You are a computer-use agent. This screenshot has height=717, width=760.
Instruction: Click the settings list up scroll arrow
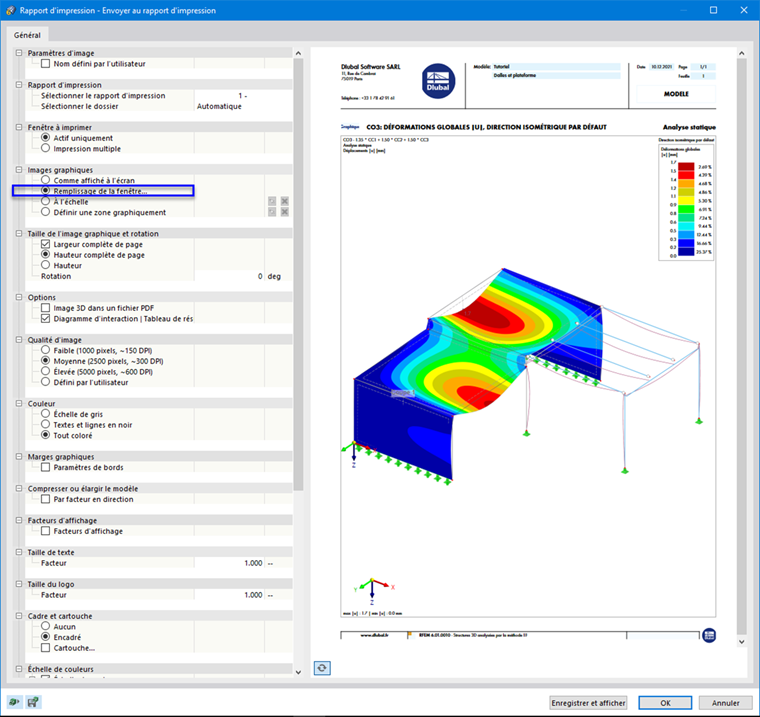(298, 53)
